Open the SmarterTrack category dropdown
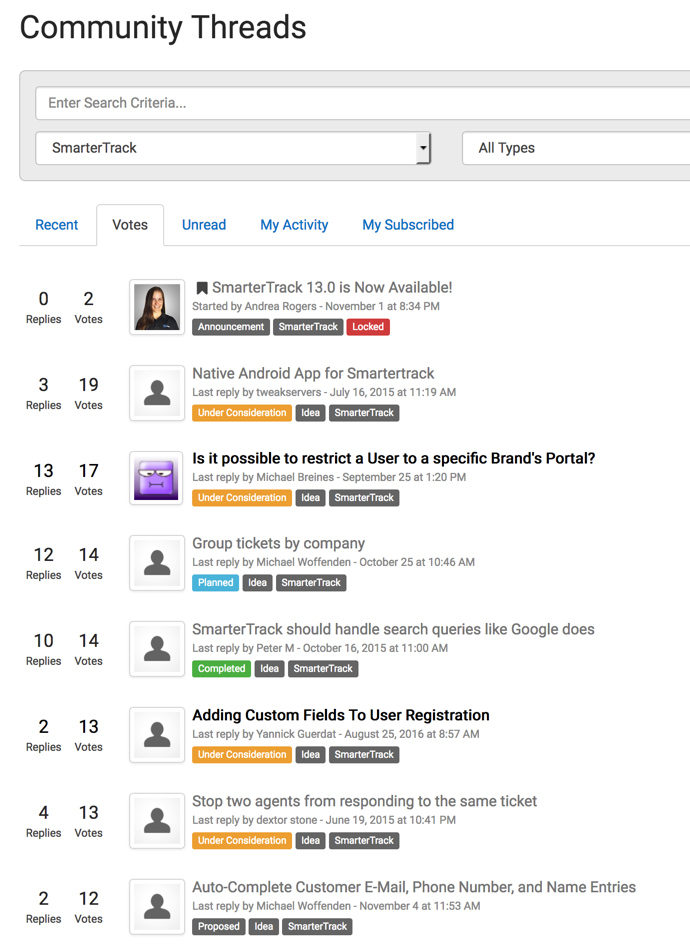 (x=233, y=148)
